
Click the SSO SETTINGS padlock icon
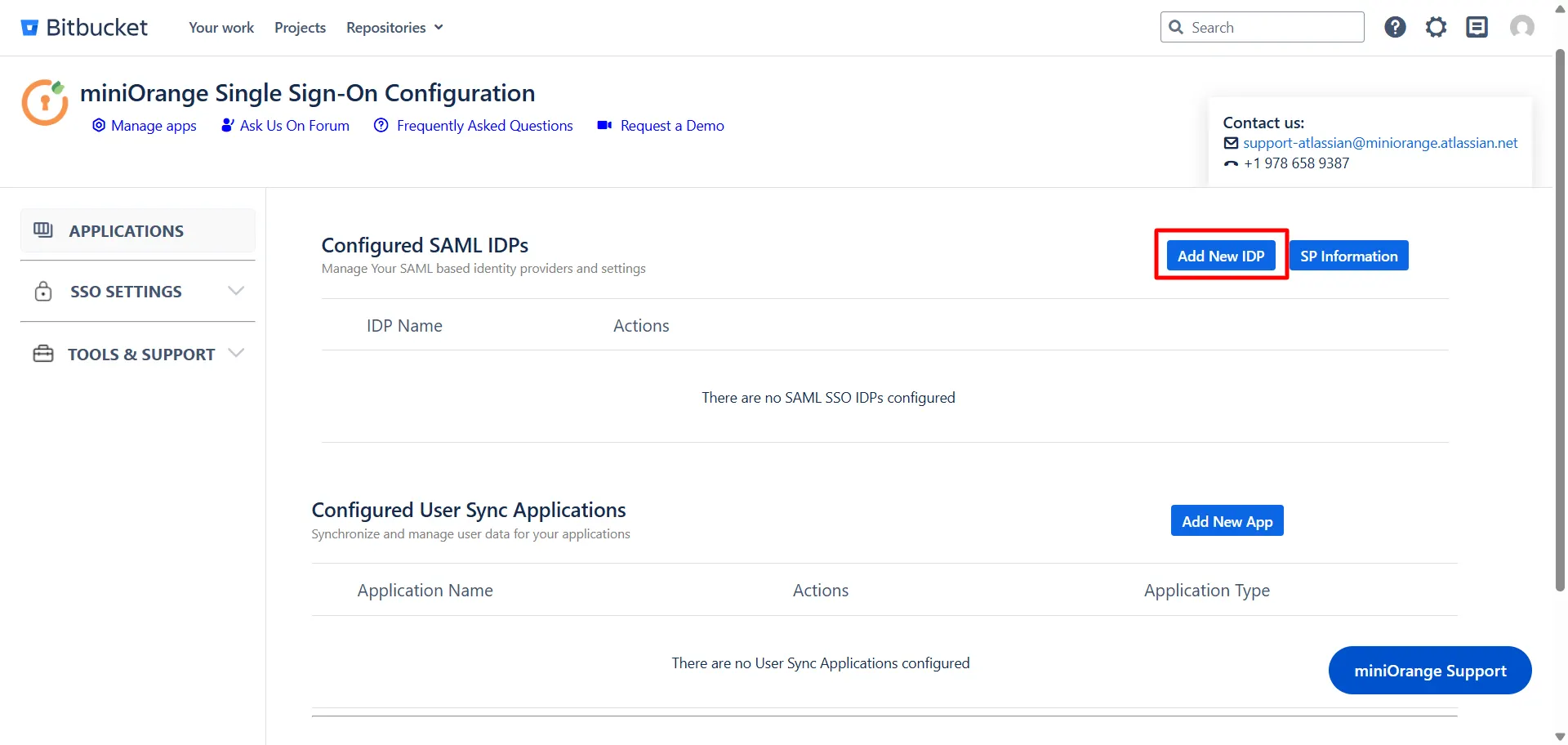(43, 291)
